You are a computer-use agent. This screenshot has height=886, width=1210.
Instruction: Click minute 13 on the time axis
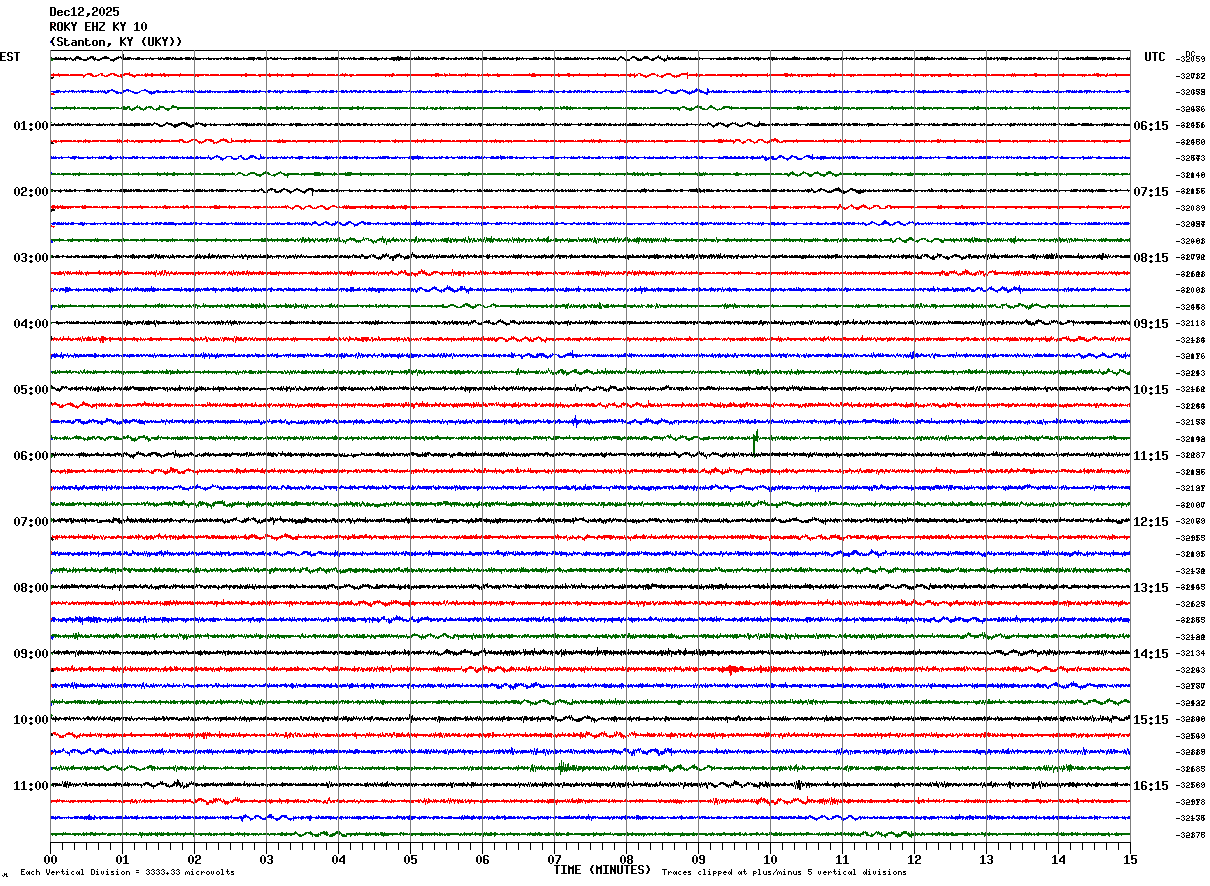coord(986,859)
